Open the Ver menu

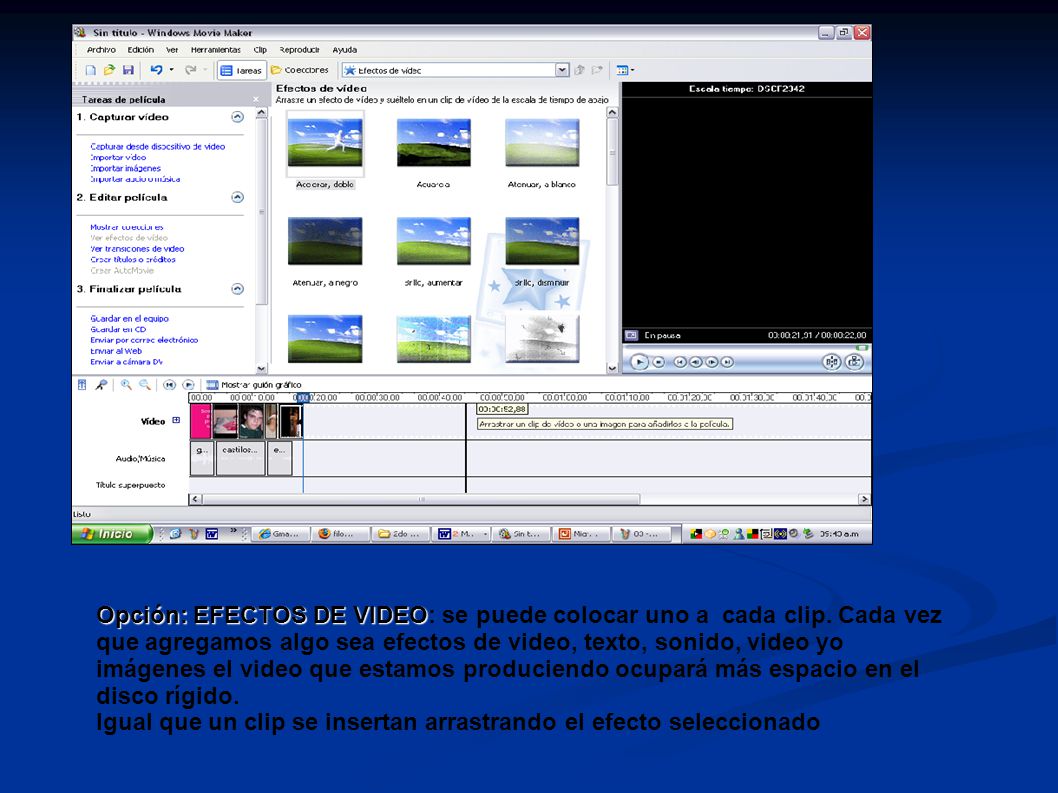click(x=172, y=50)
